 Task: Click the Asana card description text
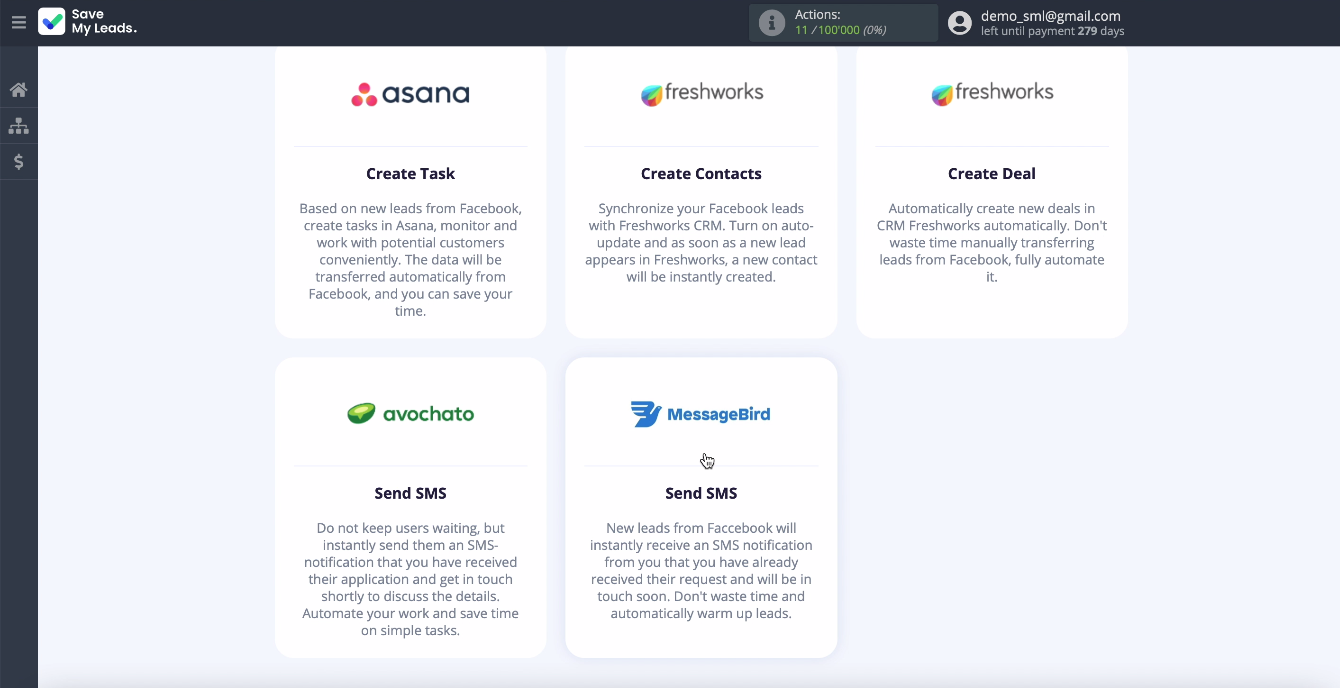[x=410, y=260]
